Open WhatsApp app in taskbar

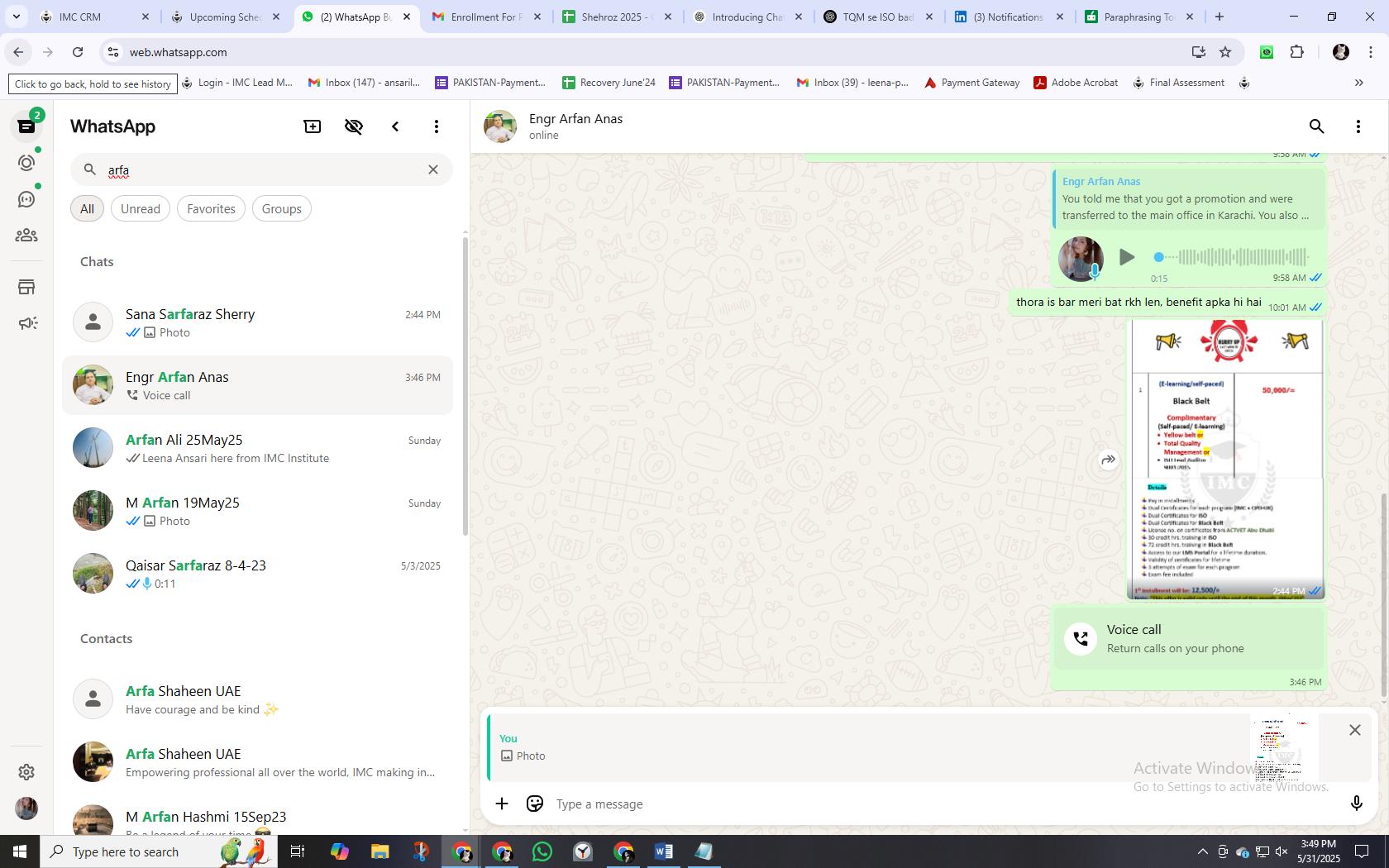click(542, 851)
